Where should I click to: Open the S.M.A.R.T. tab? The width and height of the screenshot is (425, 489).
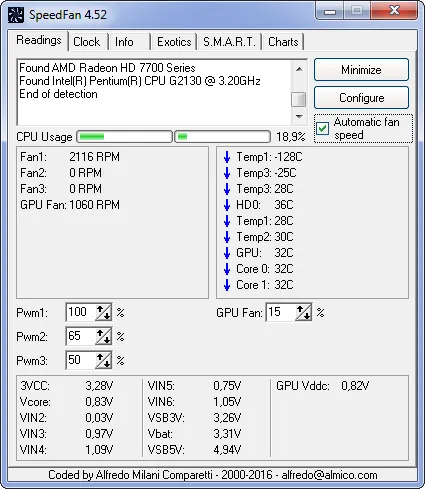coord(229,42)
